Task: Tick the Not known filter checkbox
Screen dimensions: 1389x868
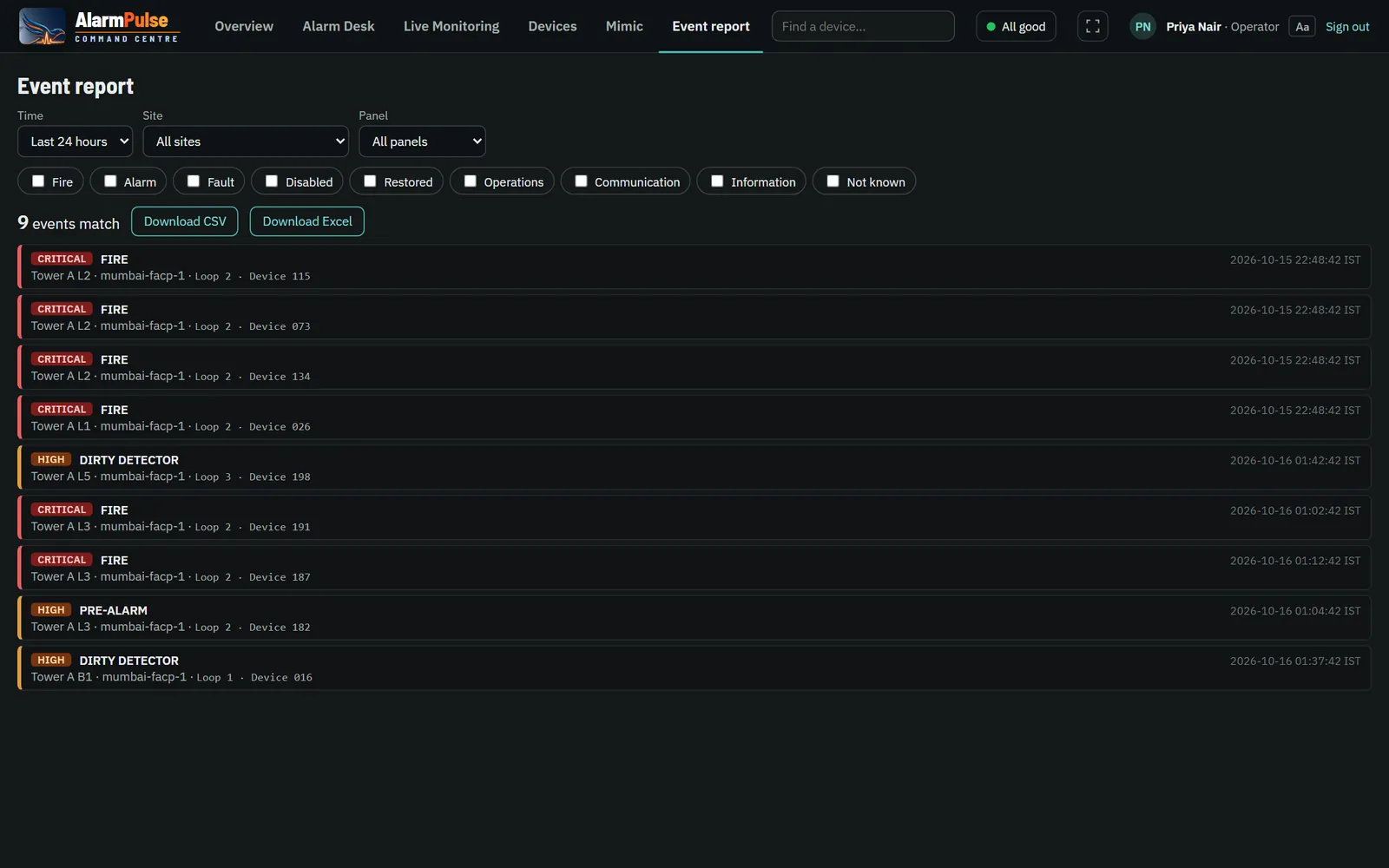Action: 833,181
